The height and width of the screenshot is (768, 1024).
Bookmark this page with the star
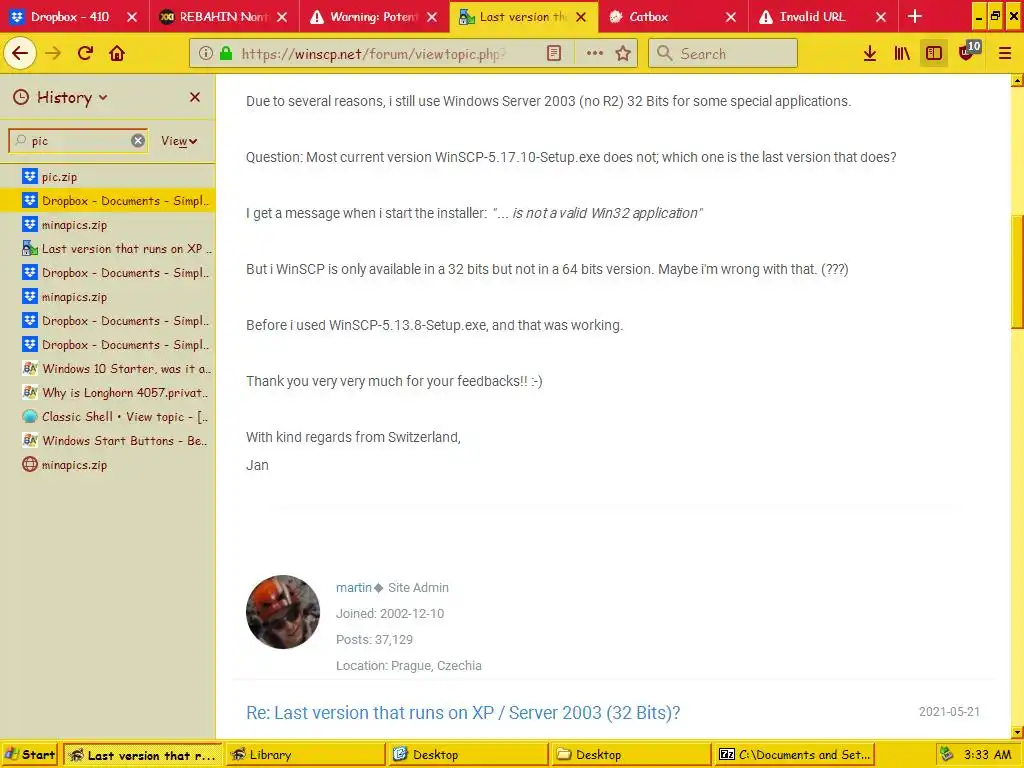pos(623,54)
